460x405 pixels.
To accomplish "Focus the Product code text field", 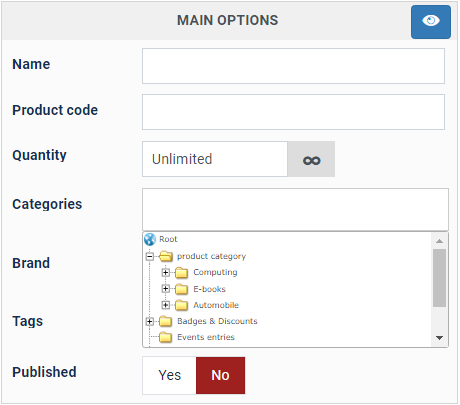I will [x=293, y=112].
